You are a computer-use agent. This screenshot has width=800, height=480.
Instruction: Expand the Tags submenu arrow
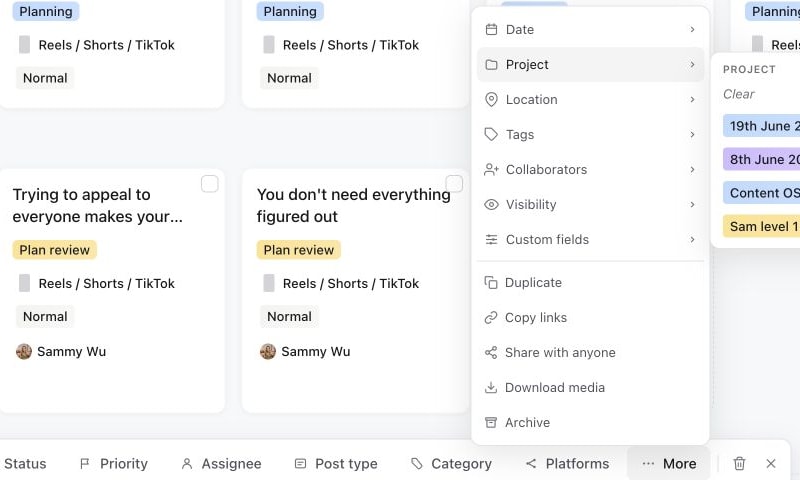click(692, 135)
